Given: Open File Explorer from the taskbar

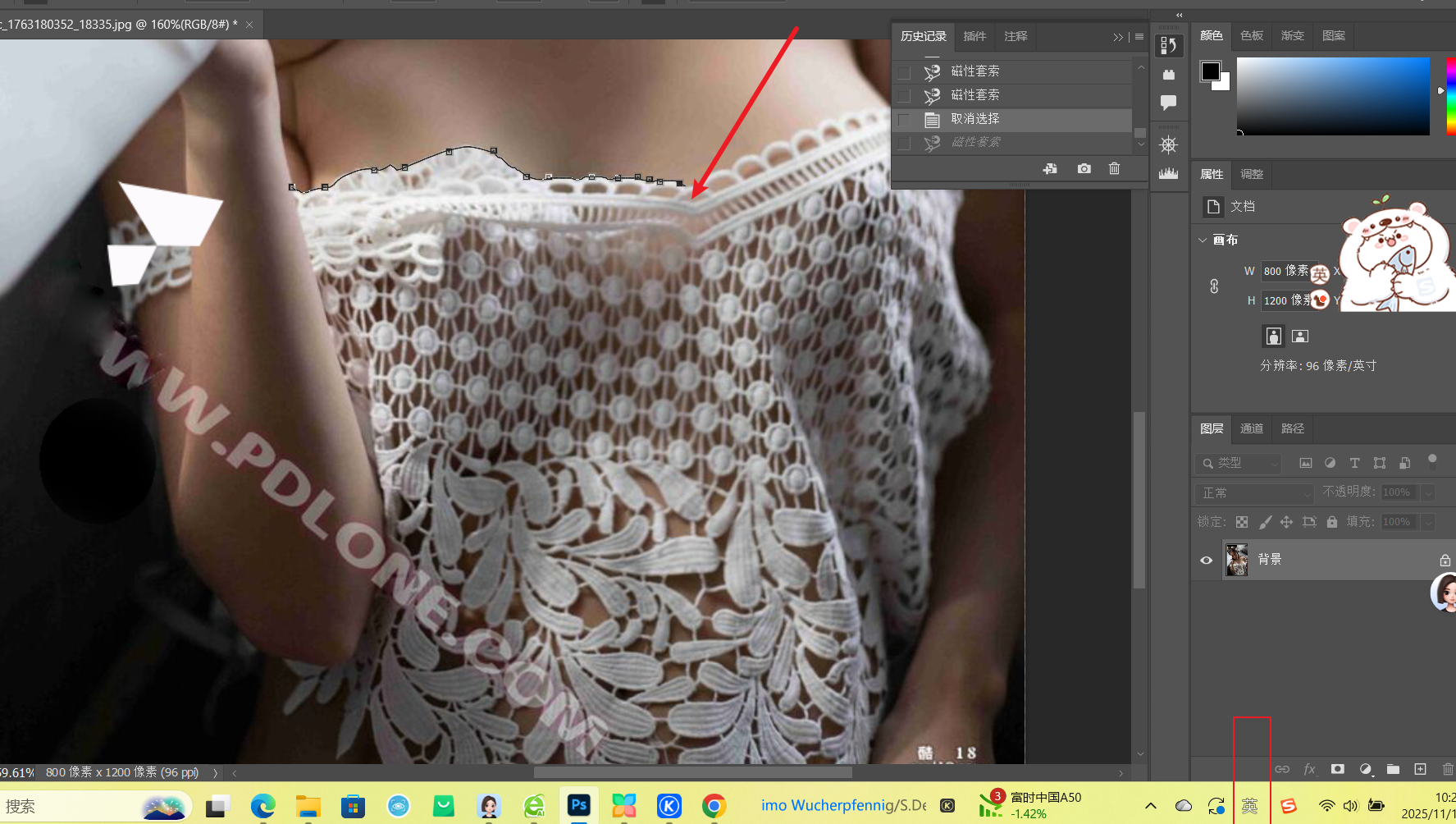Looking at the screenshot, I should point(308,806).
